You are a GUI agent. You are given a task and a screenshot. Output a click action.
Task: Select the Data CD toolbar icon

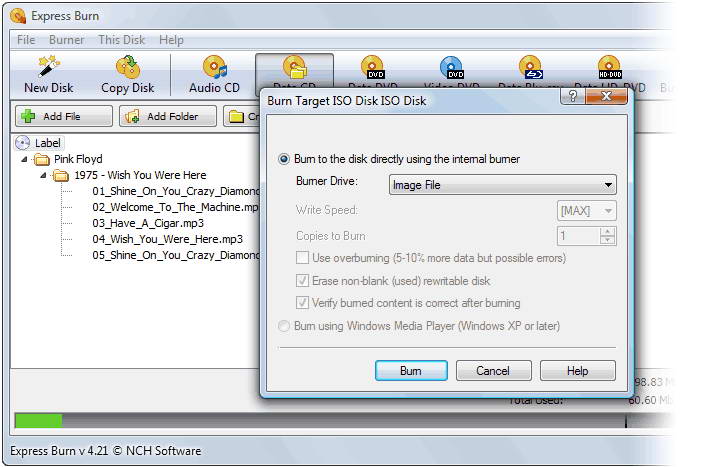294,67
